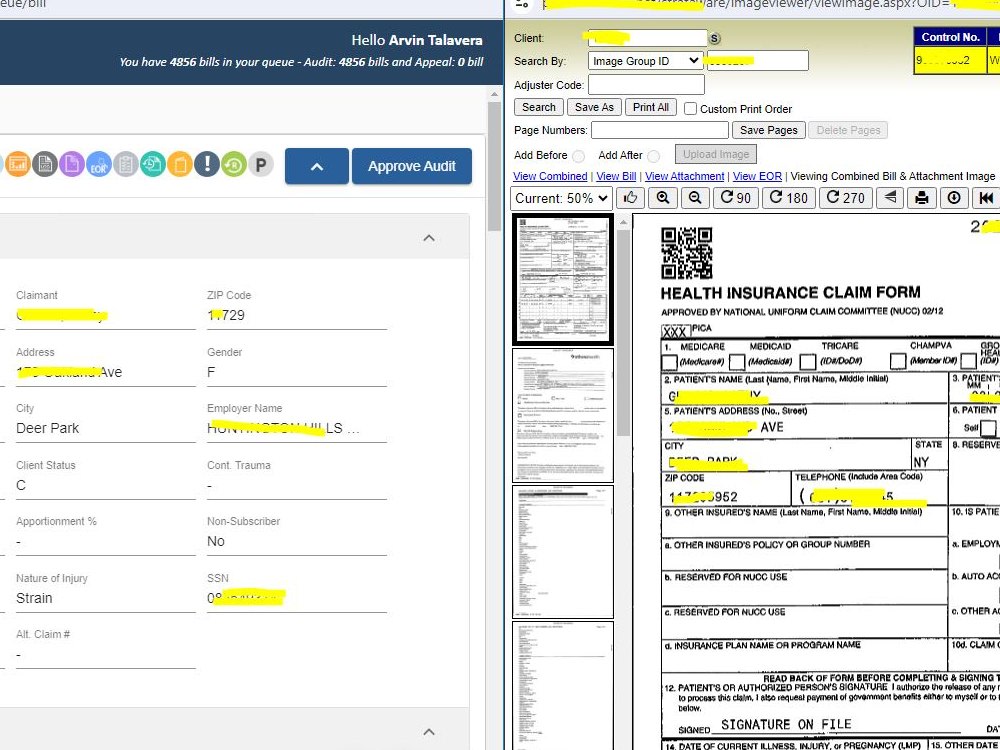Rotate the image 180 degrees

click(788, 198)
